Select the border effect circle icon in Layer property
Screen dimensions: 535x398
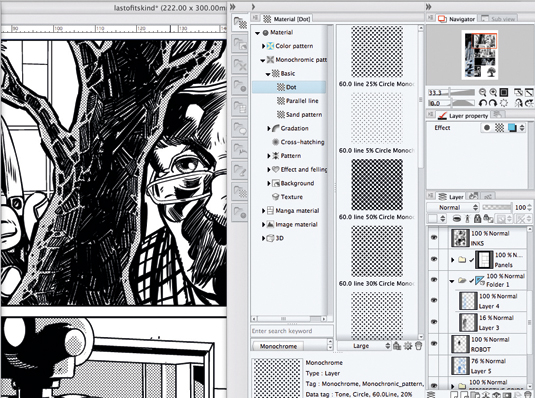click(x=487, y=128)
